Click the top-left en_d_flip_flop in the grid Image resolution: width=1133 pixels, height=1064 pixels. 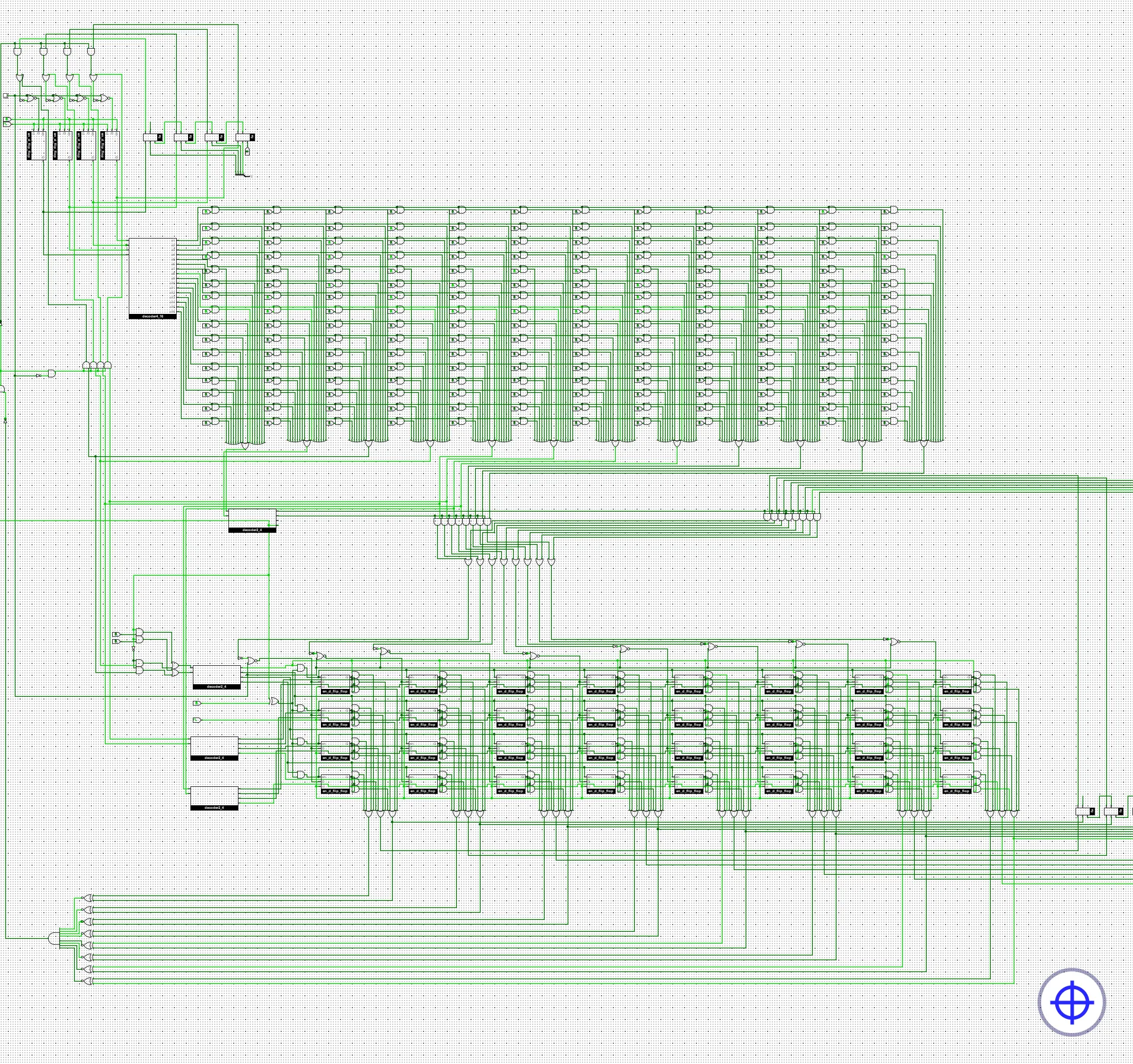(x=335, y=682)
